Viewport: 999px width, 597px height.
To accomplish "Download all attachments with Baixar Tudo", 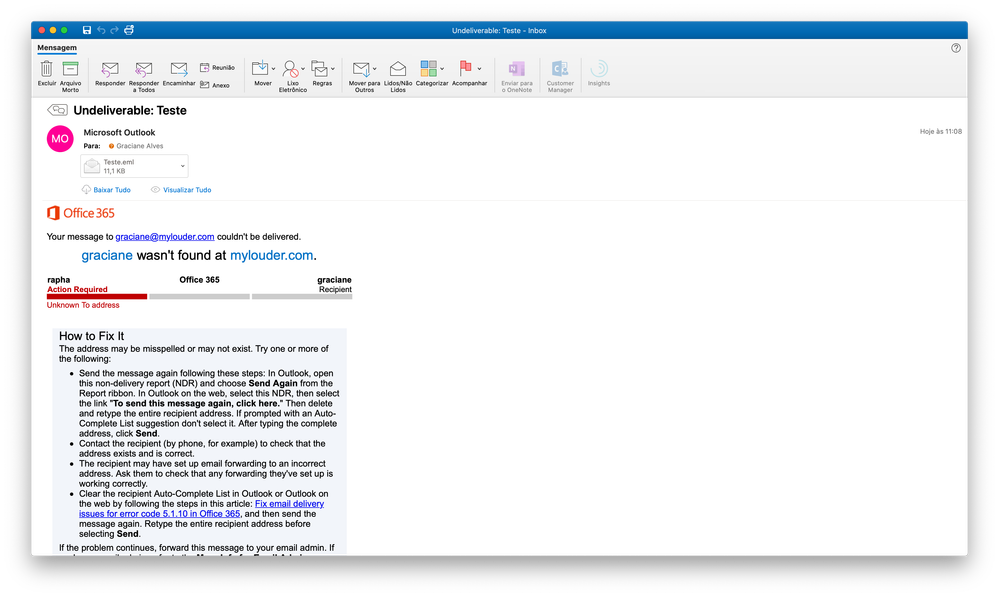I will (106, 190).
